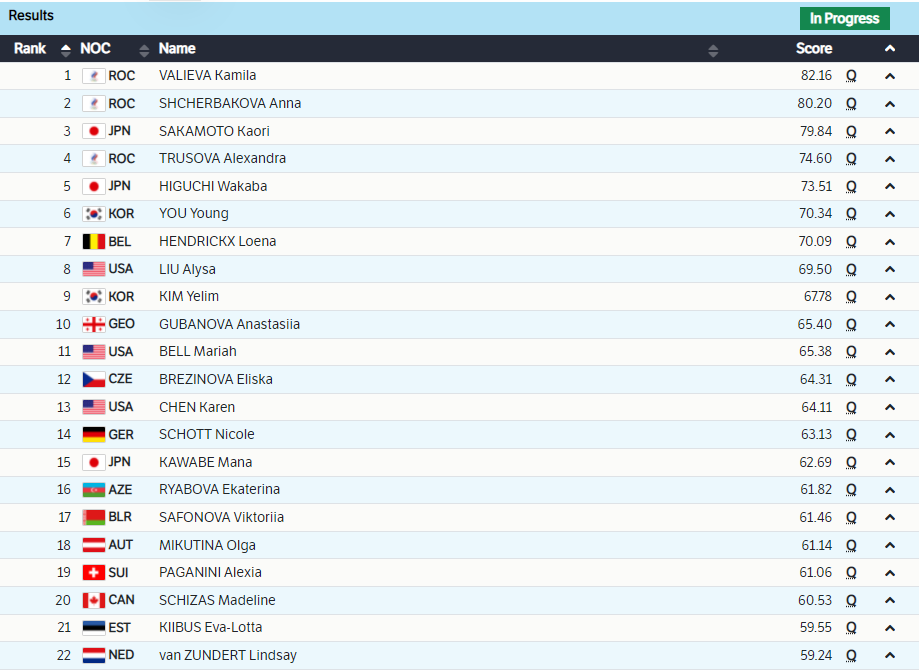Click the Japan flag next to SAKAMOTO Kaori
Image resolution: width=919 pixels, height=670 pixels.
tap(93, 131)
